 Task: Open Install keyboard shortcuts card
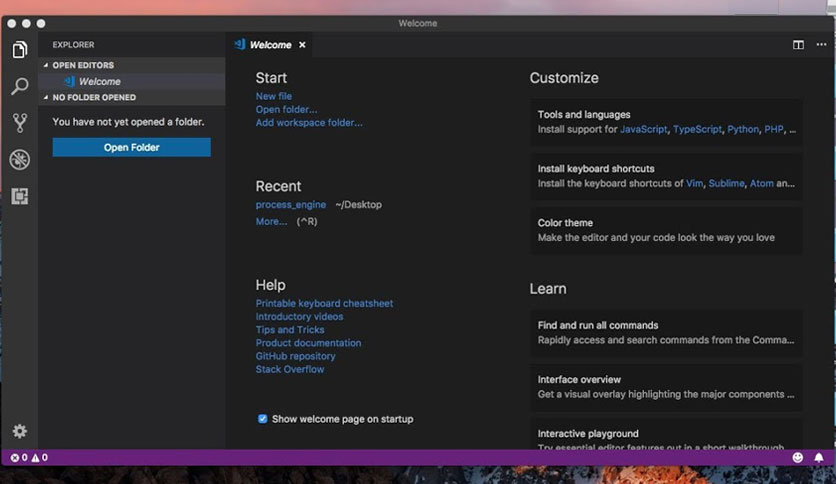666,176
